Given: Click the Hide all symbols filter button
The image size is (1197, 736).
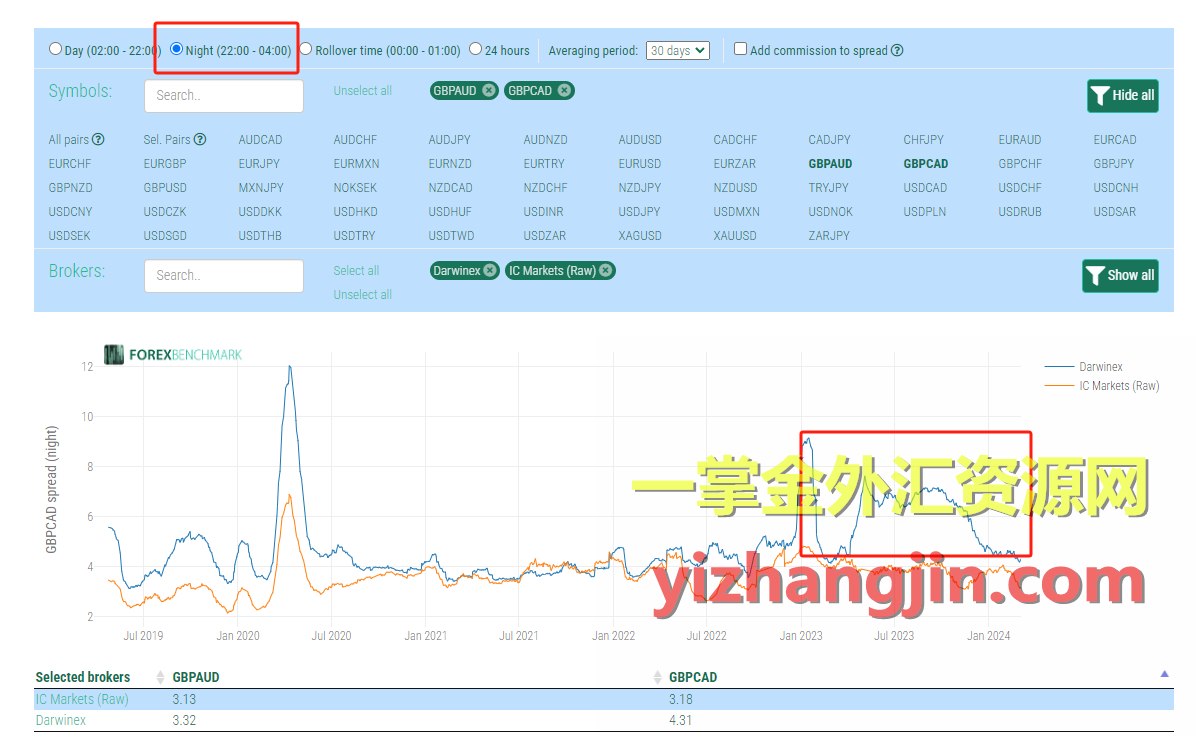Looking at the screenshot, I should coord(1122,96).
